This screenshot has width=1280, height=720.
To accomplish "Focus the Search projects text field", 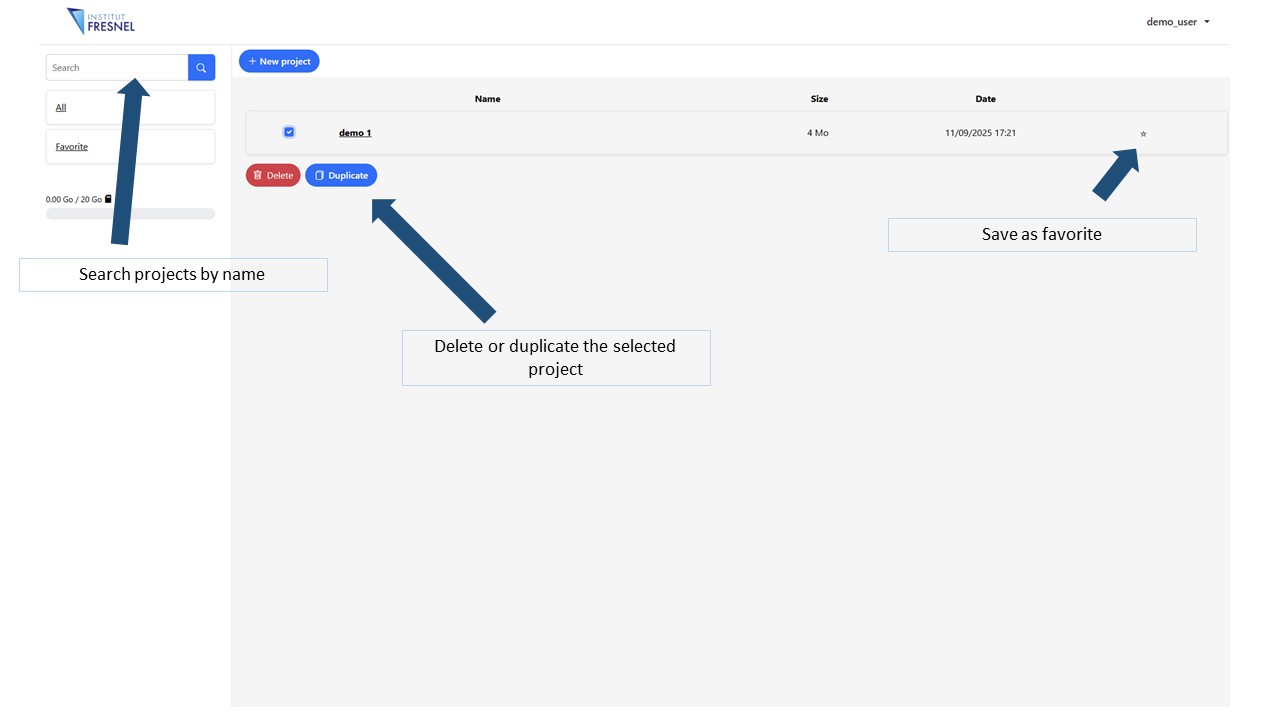I will click(x=117, y=68).
